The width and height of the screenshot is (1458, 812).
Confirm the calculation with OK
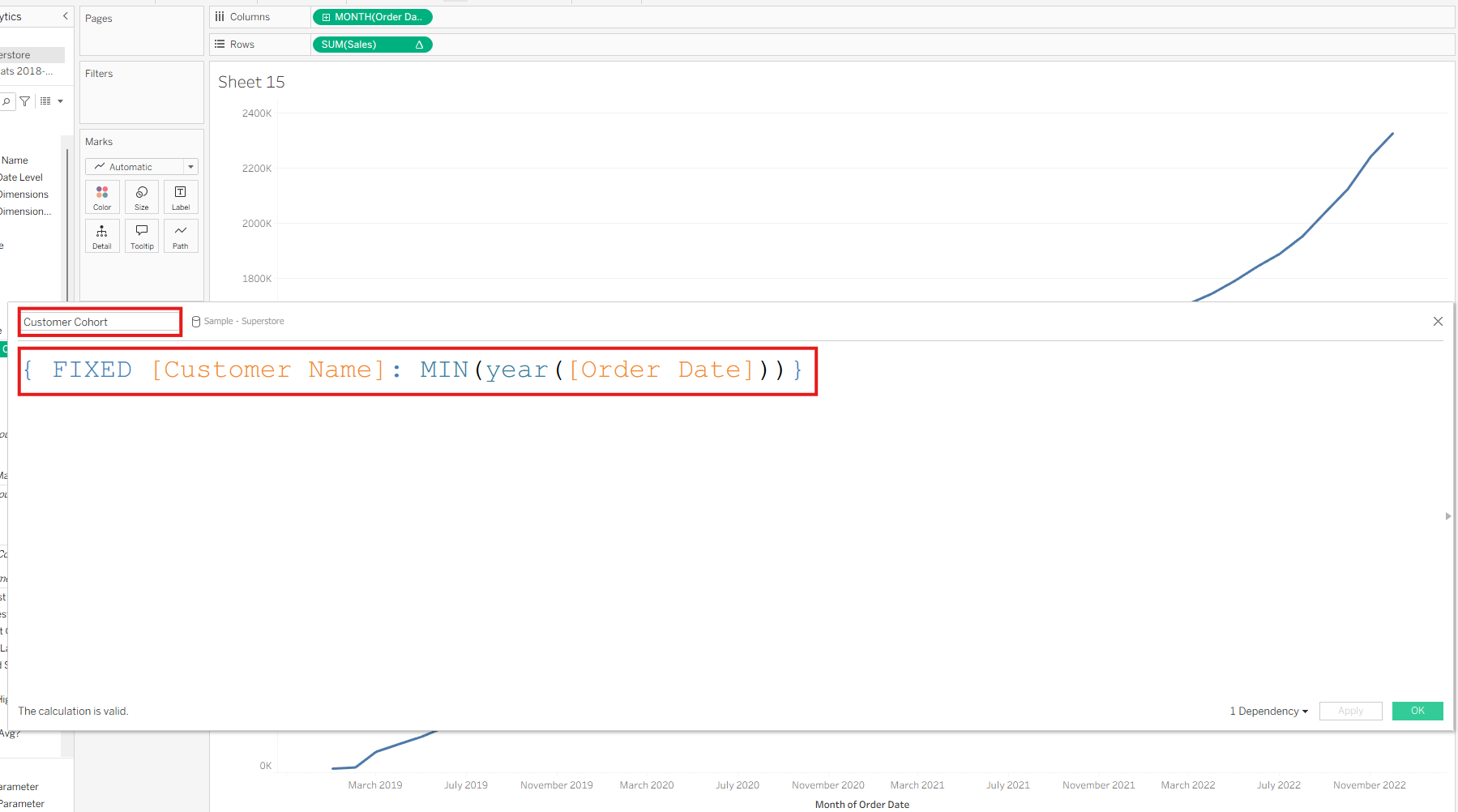1417,711
